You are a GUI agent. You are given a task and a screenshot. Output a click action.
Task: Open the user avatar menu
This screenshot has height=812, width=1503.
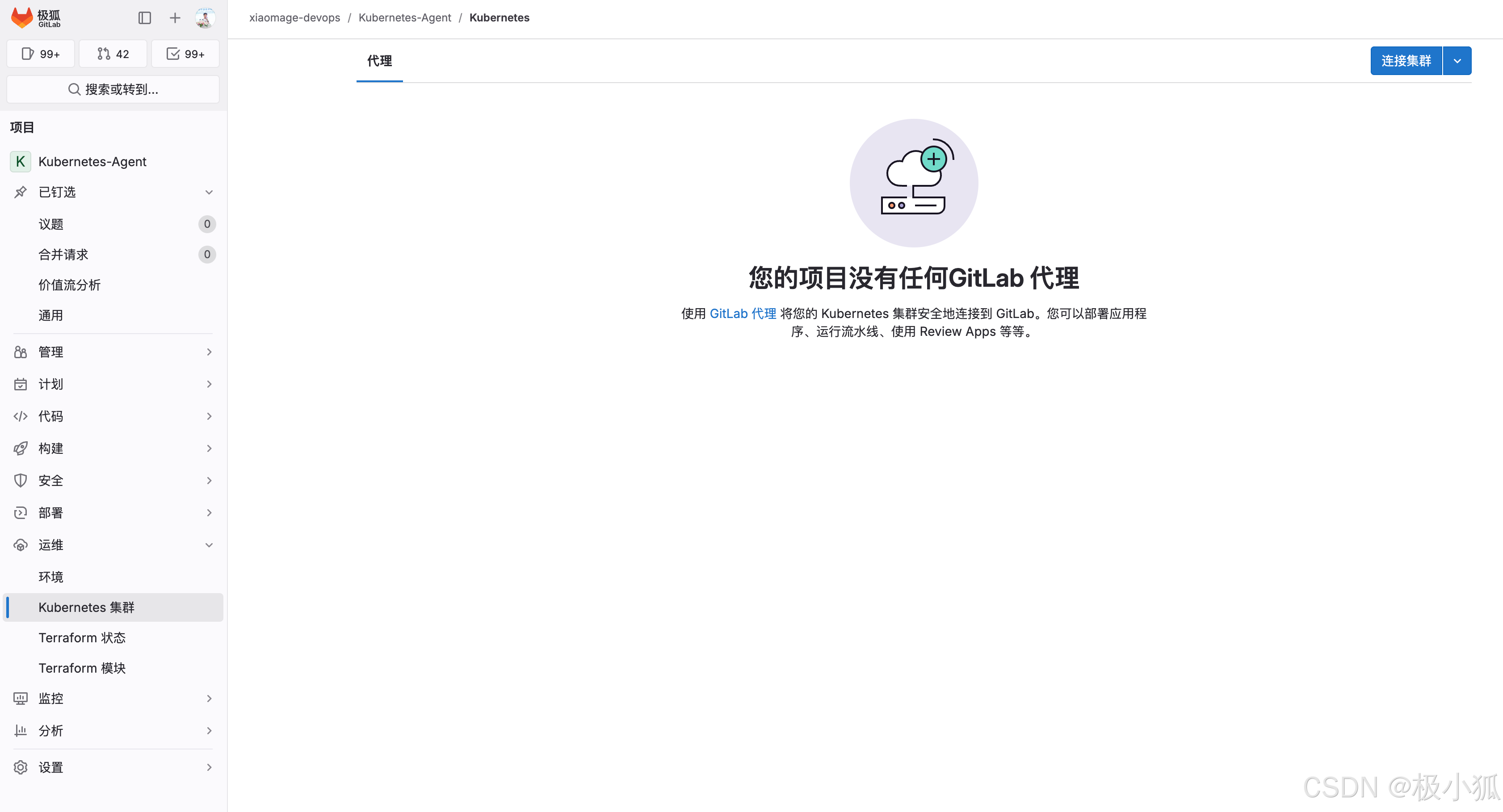pyautogui.click(x=205, y=18)
